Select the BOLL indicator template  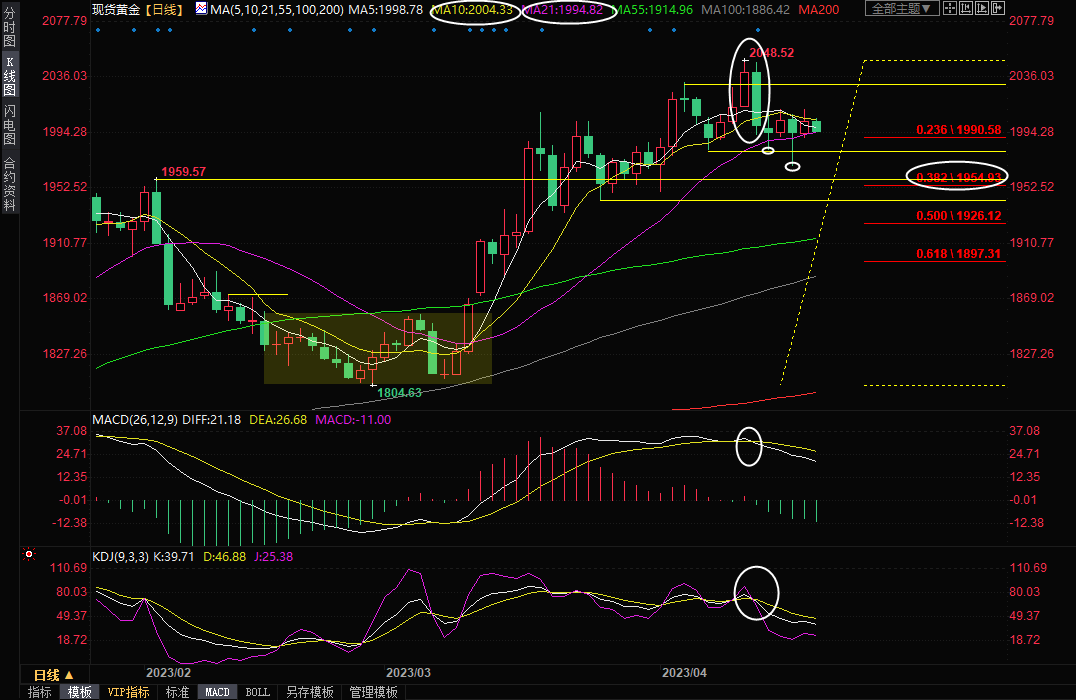tap(257, 692)
